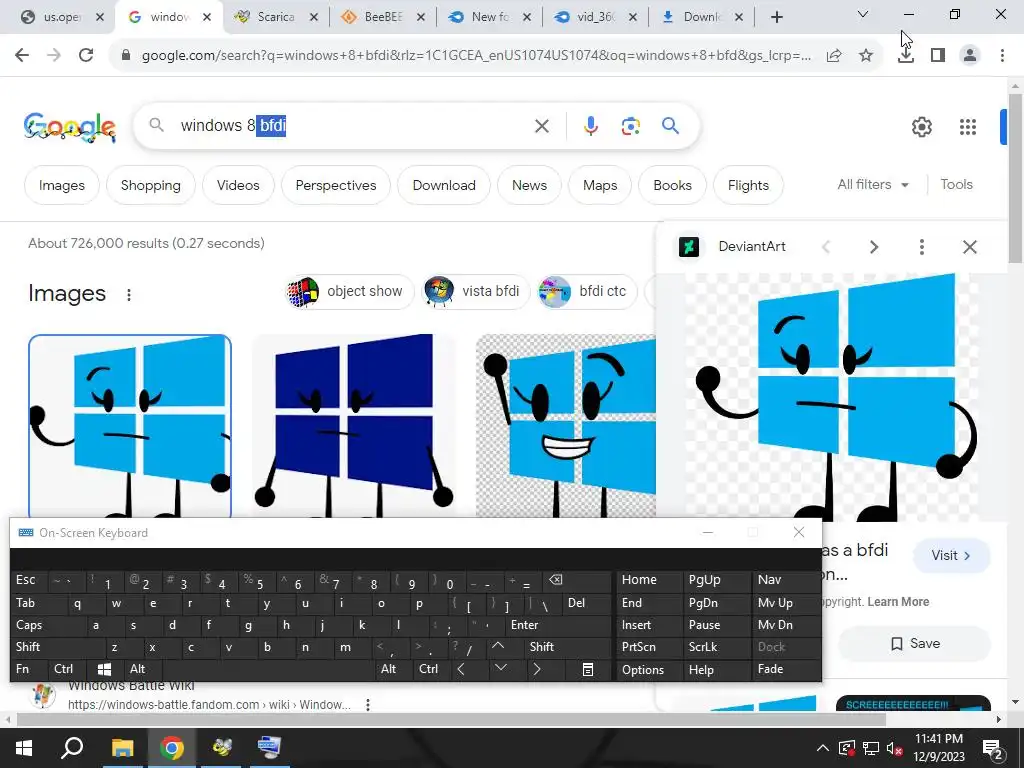Click the menu key on On-Screen Keyboard
Screen dimensions: 1024x768
588,669
